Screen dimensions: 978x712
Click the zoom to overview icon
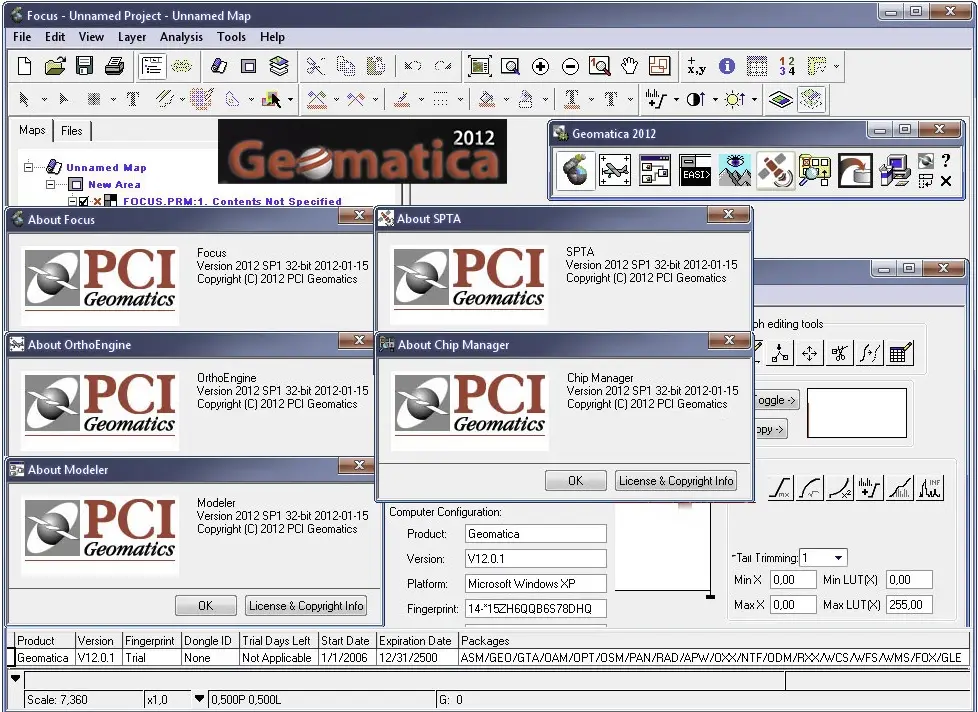(x=479, y=66)
